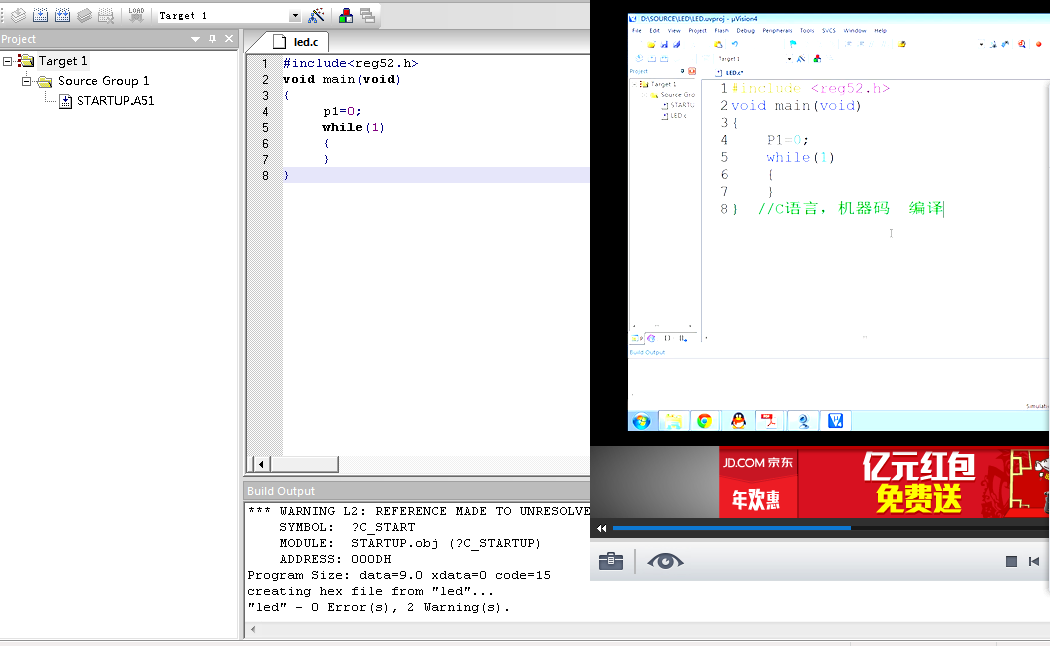The width and height of the screenshot is (1050, 646).
Task: Open Manage Project Items colored-blocks icon
Action: [x=346, y=15]
